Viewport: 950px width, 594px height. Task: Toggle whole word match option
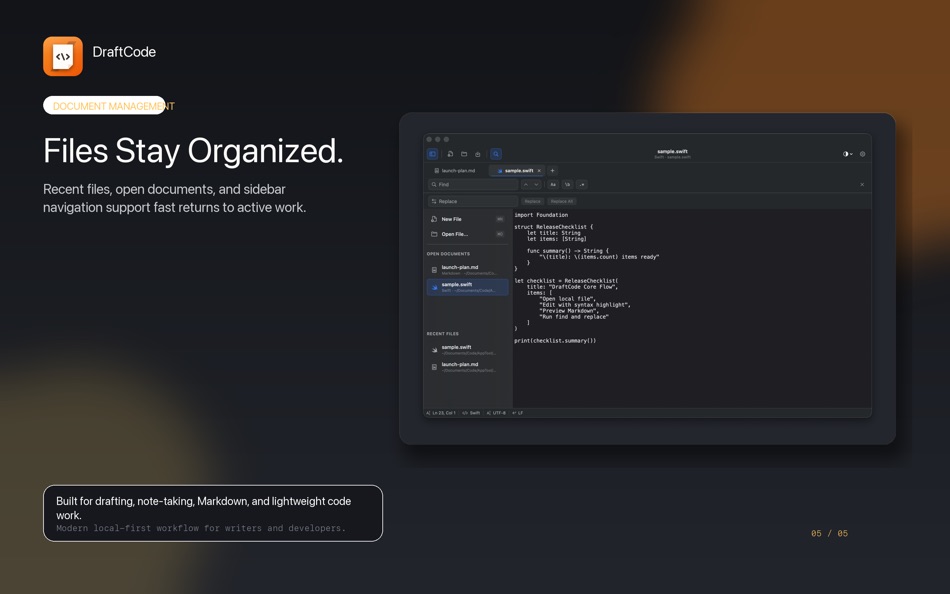point(567,184)
